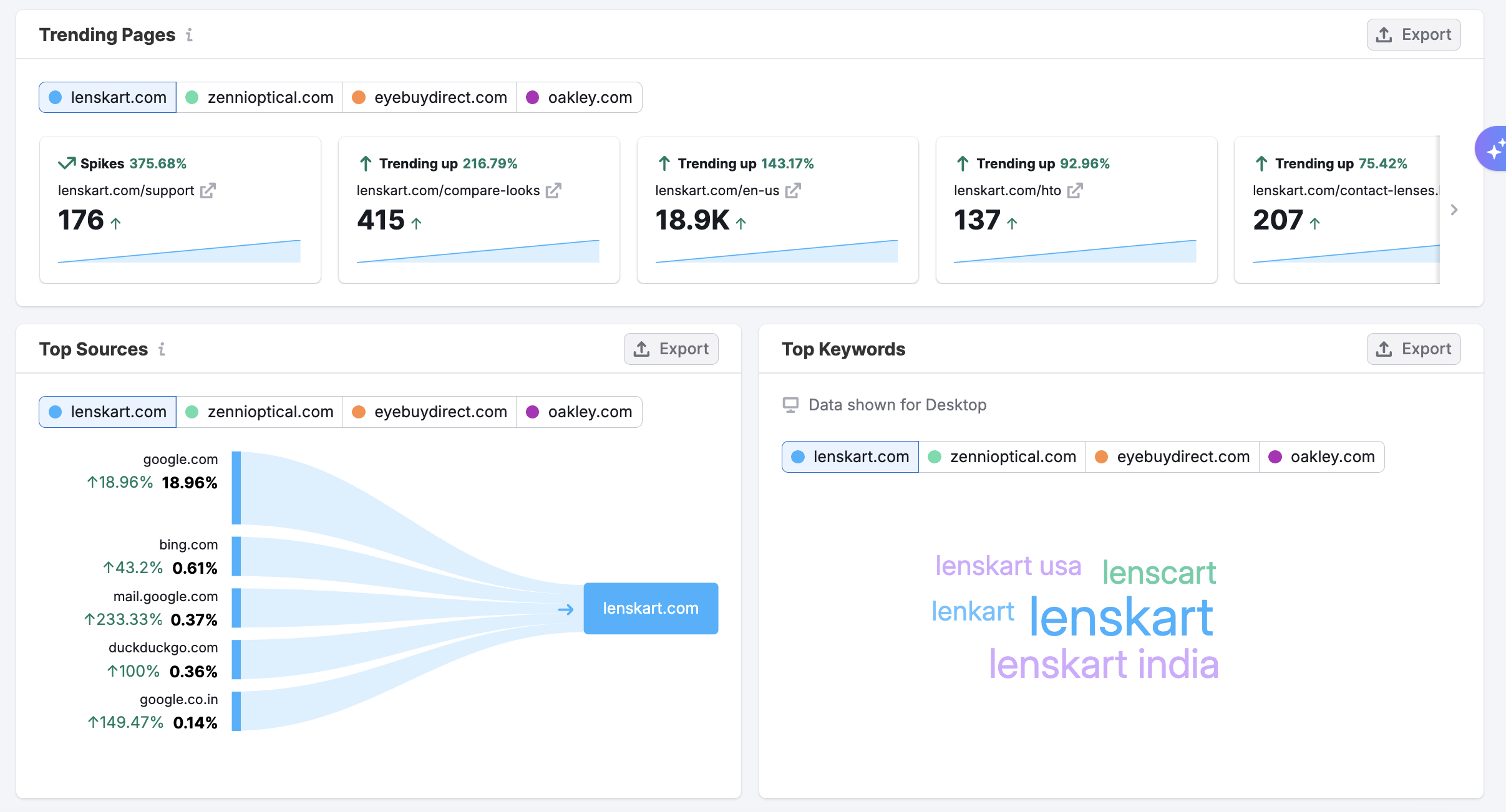Click info icon next to Top Sources
This screenshot has width=1506, height=812.
click(x=162, y=349)
